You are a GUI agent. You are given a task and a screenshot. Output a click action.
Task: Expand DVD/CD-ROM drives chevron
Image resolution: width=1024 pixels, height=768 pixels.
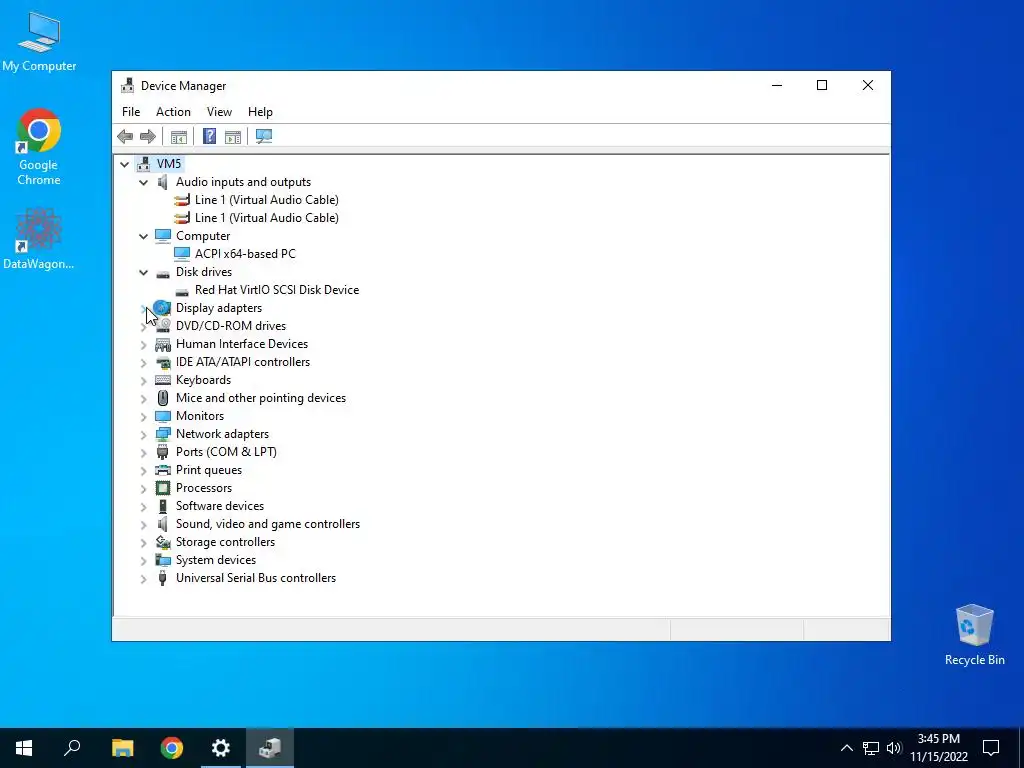pos(143,327)
